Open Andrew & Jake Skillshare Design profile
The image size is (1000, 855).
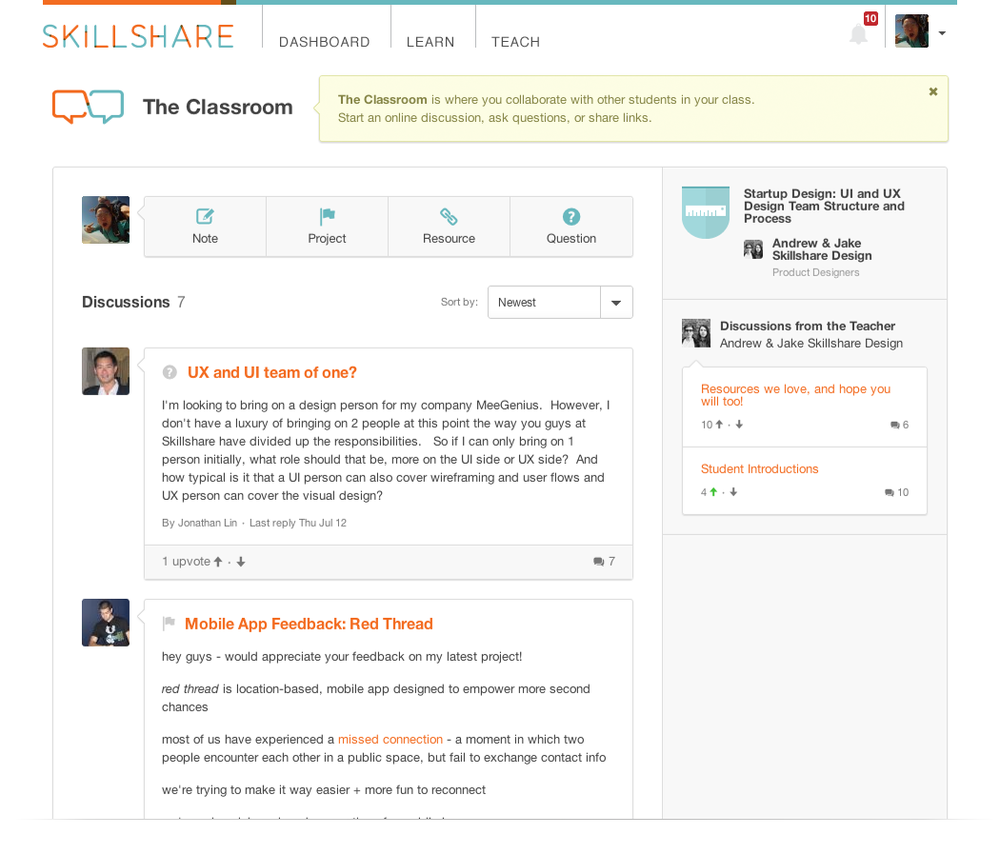tap(822, 249)
